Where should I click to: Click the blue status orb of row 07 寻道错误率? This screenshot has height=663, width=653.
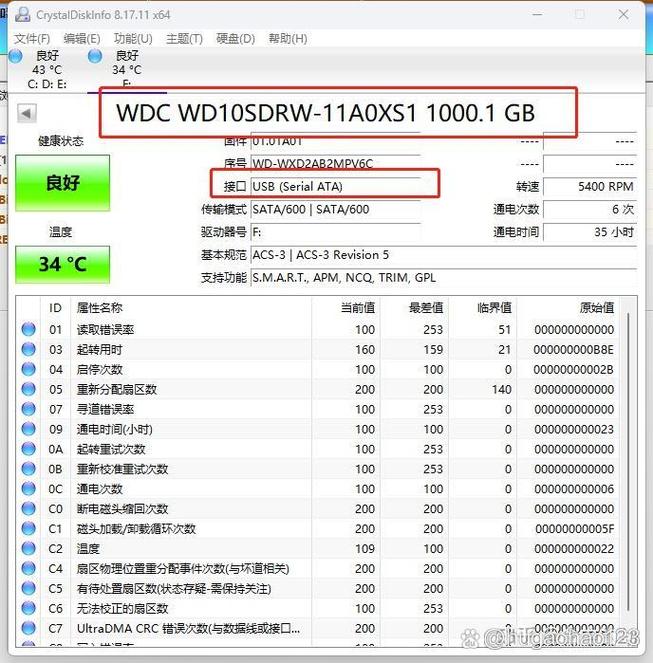(x=28, y=408)
